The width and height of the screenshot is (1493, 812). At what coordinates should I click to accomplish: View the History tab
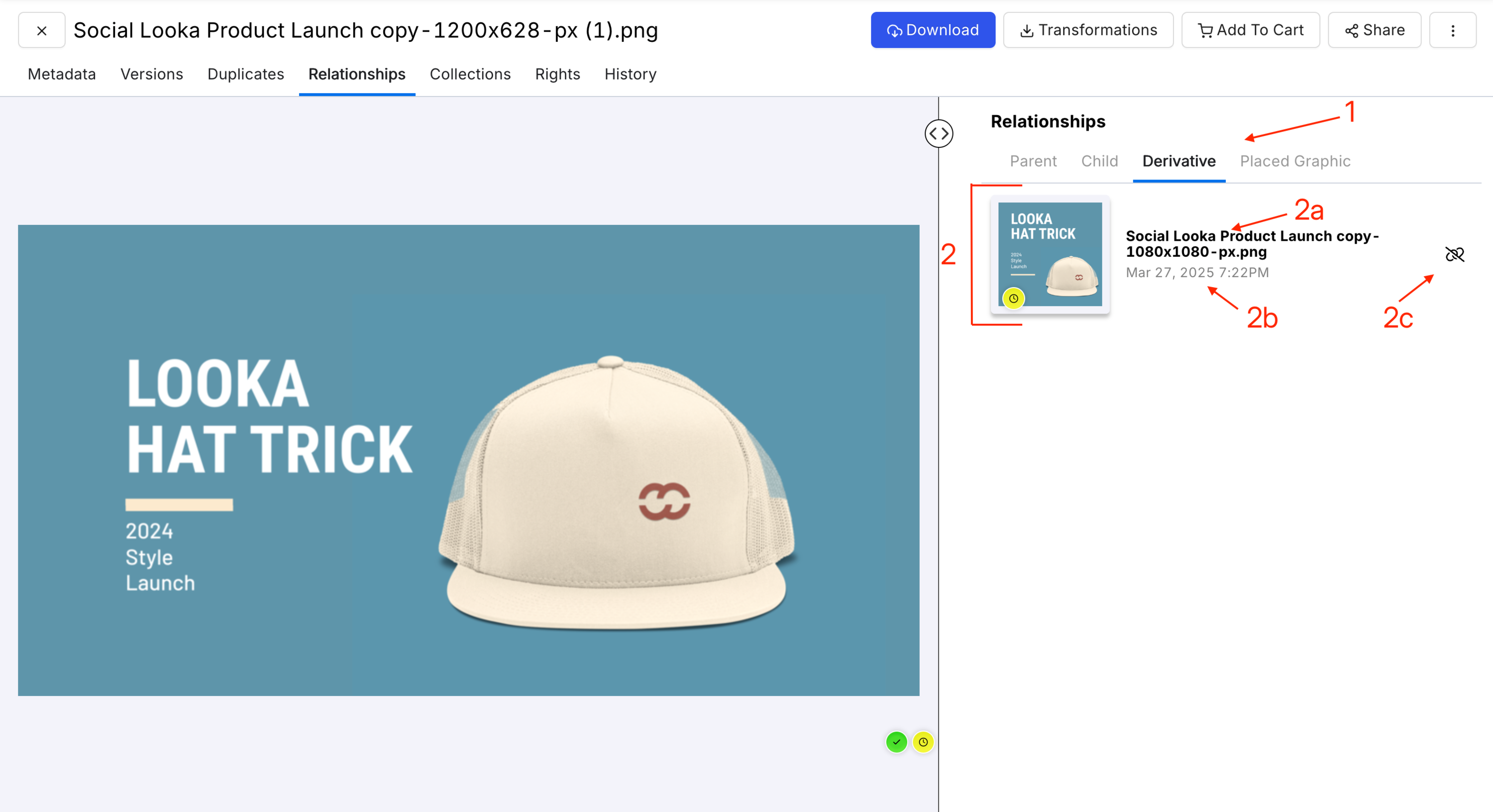(x=630, y=74)
